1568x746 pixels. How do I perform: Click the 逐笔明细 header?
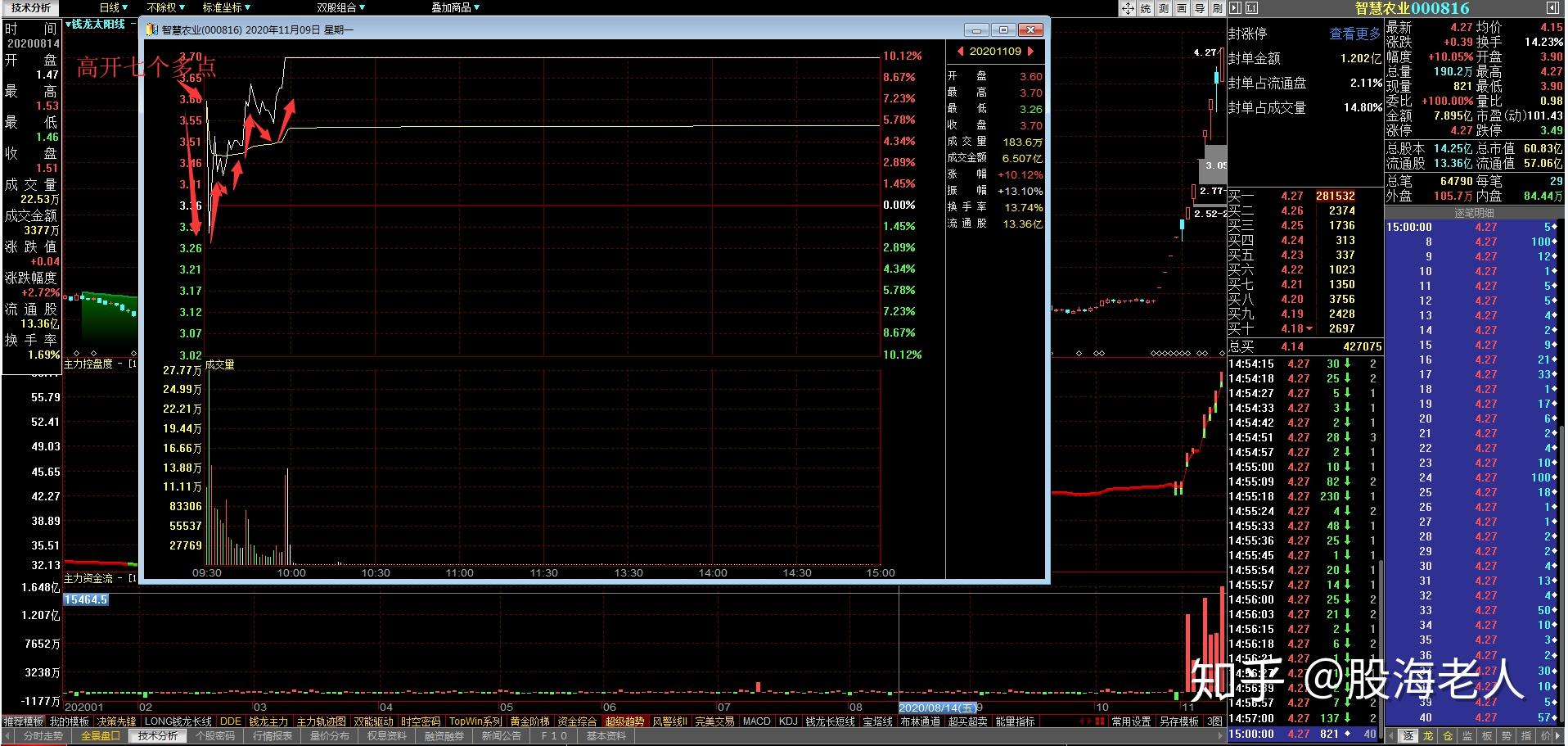coord(1475,213)
